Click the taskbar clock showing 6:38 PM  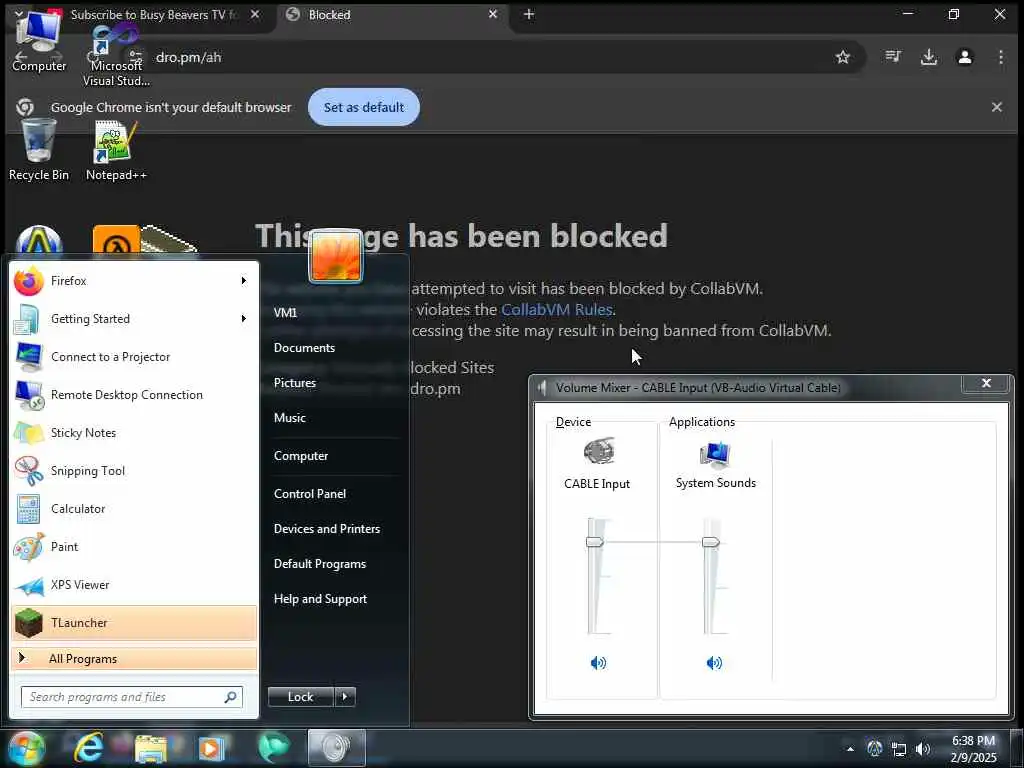973,749
